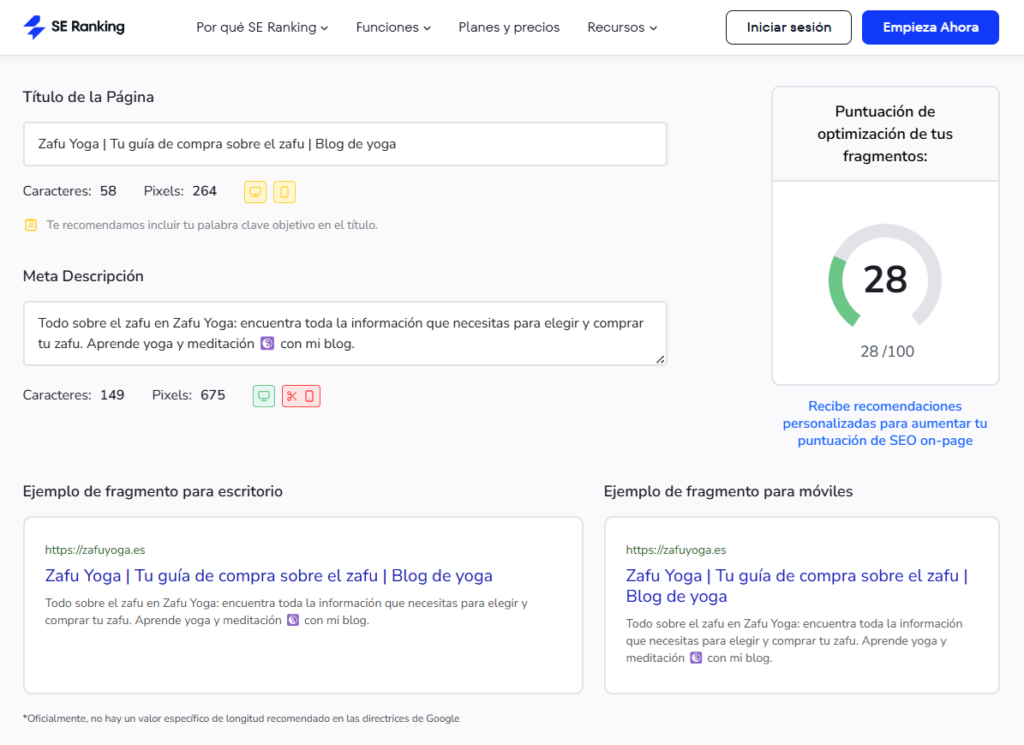Click the mobile snippet description text

coord(794,641)
